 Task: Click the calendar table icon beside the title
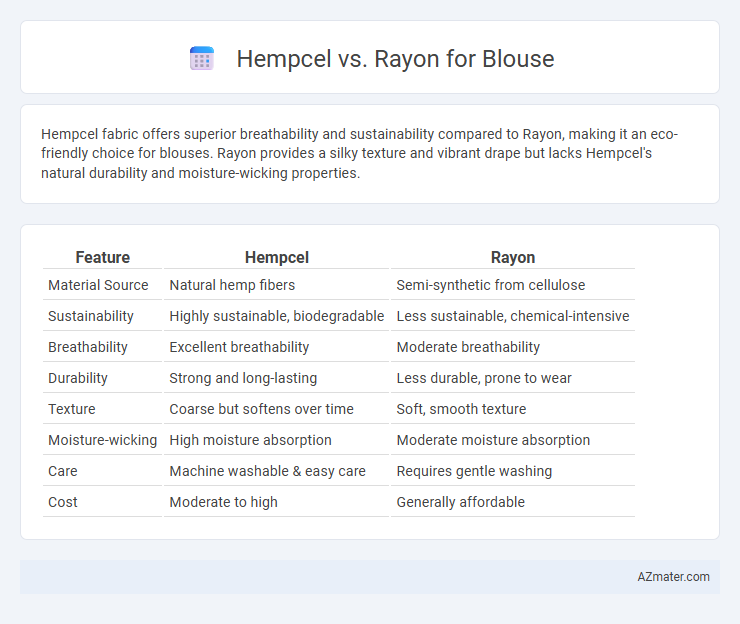pyautogui.click(x=202, y=59)
